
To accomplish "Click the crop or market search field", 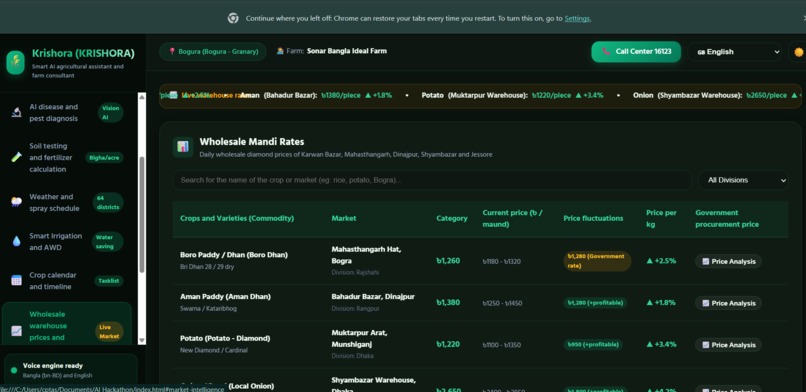I will point(432,180).
